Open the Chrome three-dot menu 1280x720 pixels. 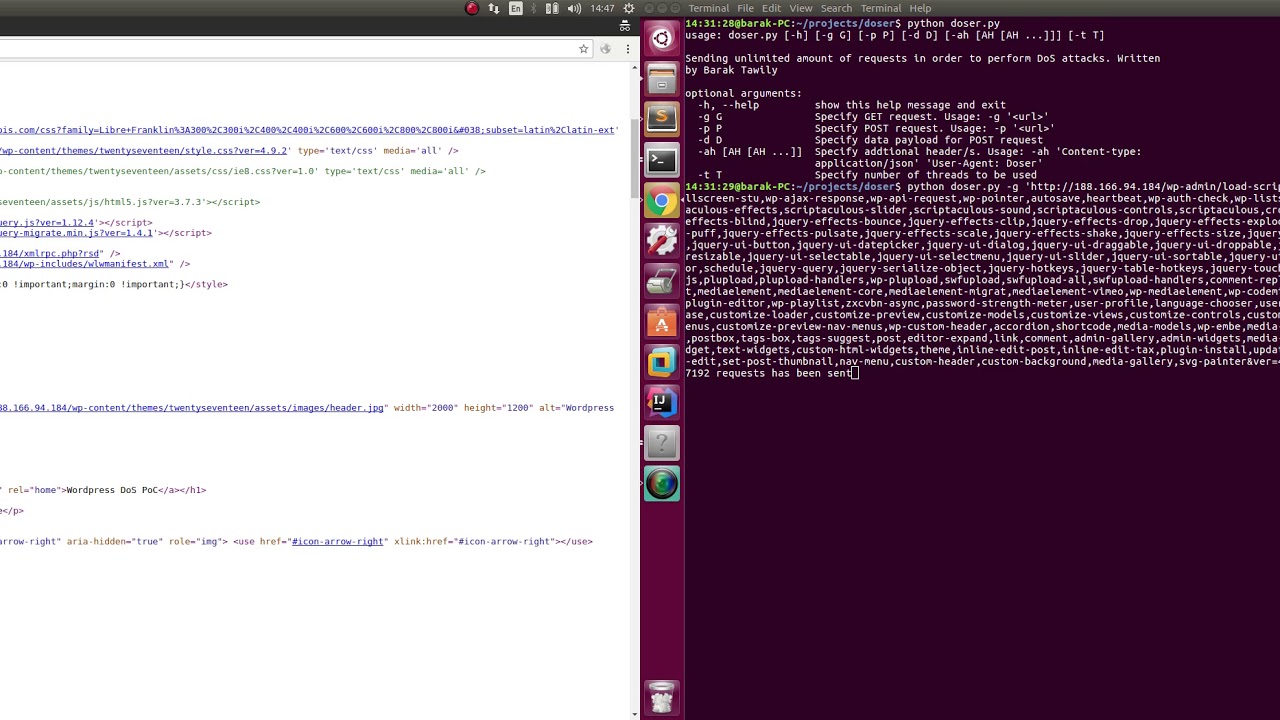628,49
